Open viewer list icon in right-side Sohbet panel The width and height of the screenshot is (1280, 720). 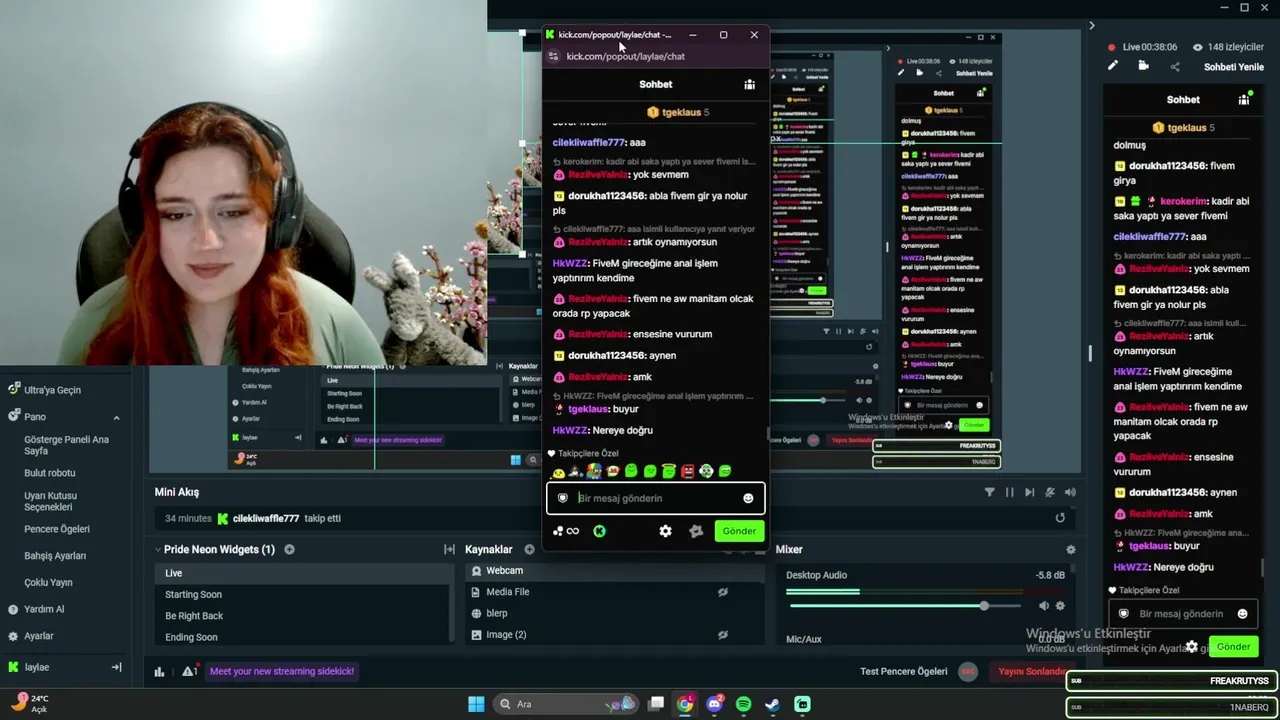1244,99
